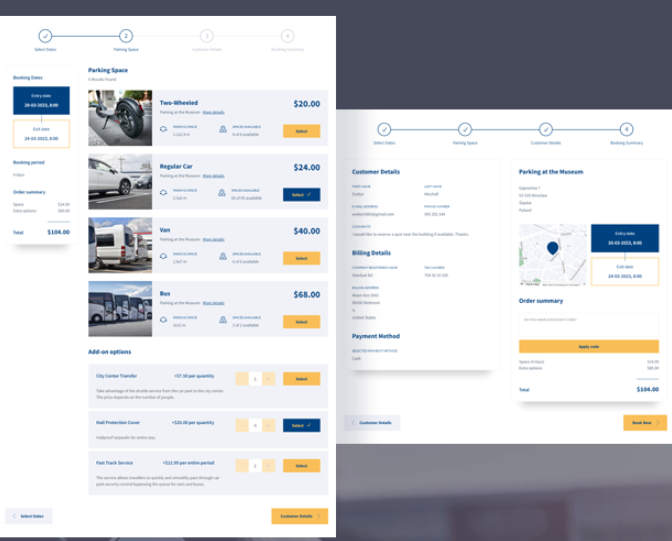The width and height of the screenshot is (672, 541).
Task: Click the Parking Space checkmark step in the summary panel
Action: (465, 129)
